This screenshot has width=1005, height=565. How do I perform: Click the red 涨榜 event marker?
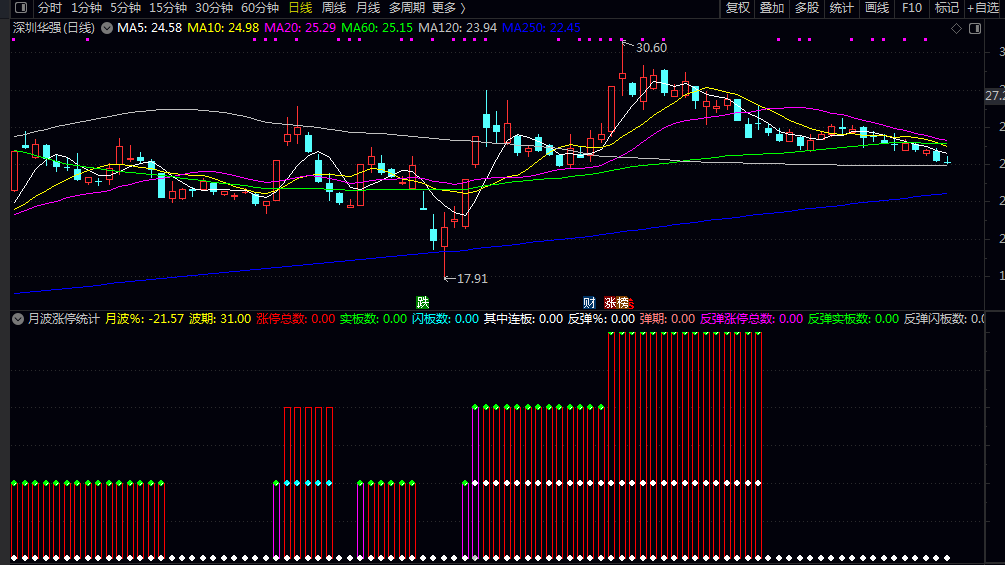pyautogui.click(x=617, y=302)
